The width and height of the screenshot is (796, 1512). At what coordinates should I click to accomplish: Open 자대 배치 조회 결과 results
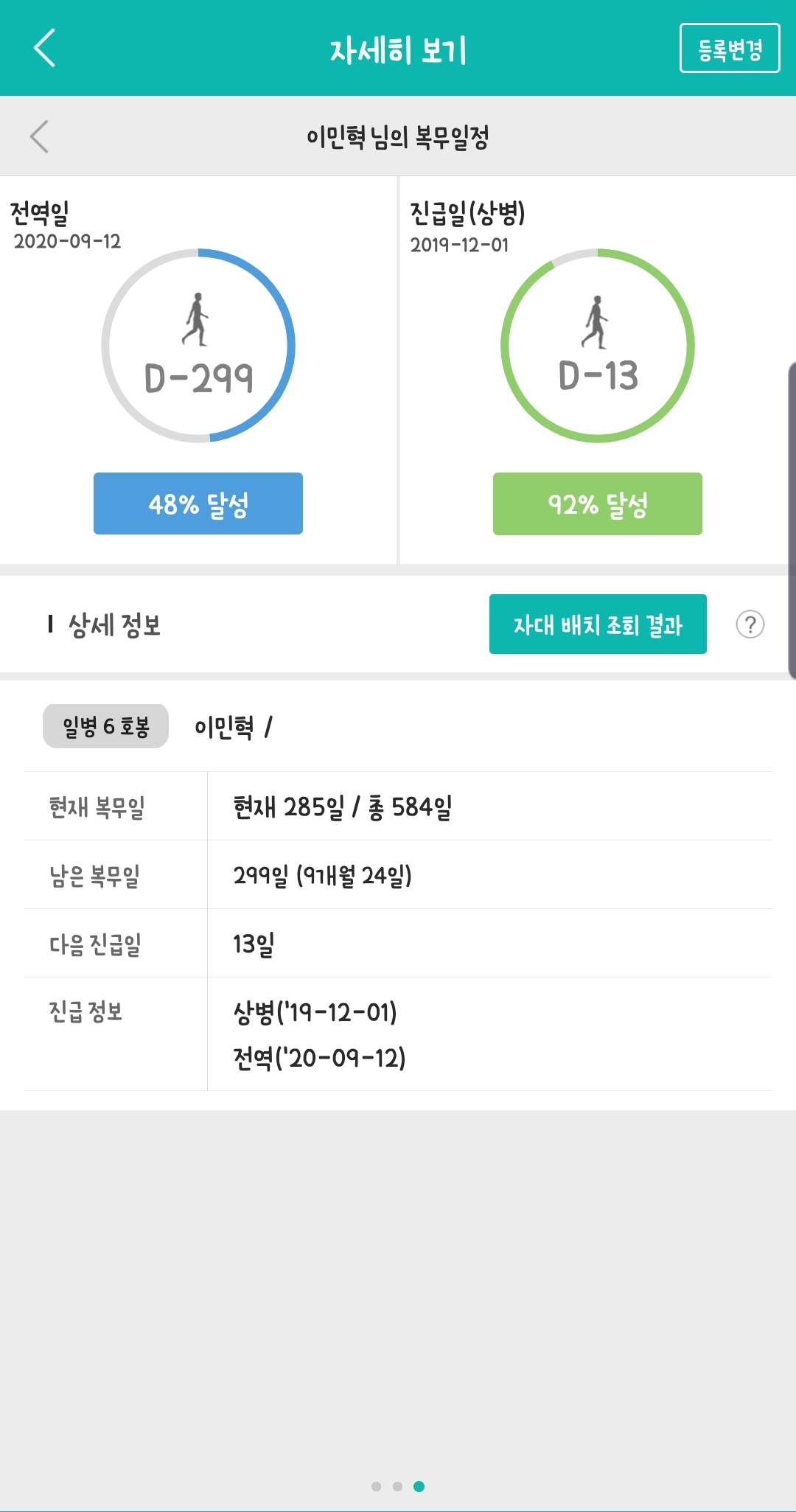(x=597, y=624)
